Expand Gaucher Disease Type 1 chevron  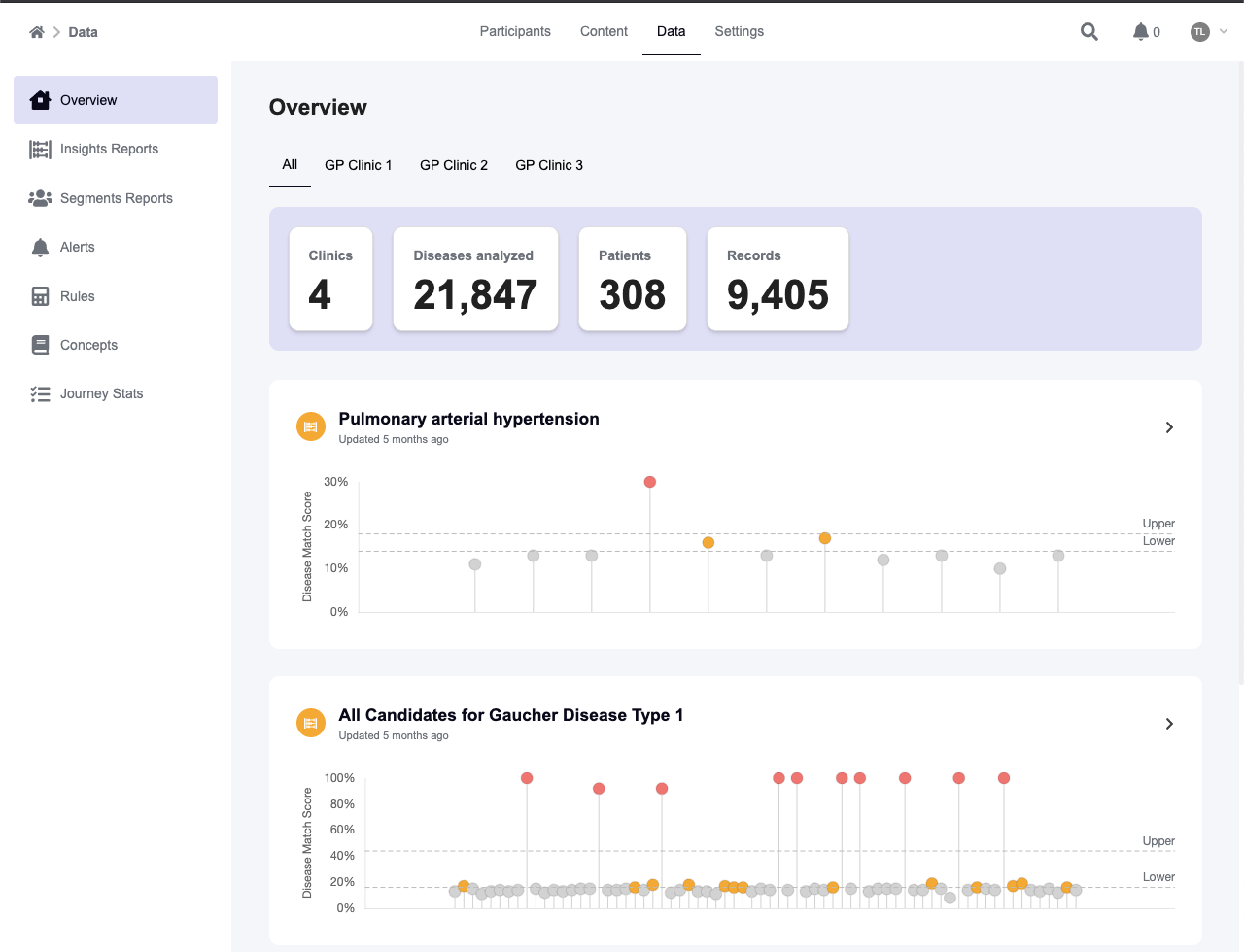coord(1169,724)
